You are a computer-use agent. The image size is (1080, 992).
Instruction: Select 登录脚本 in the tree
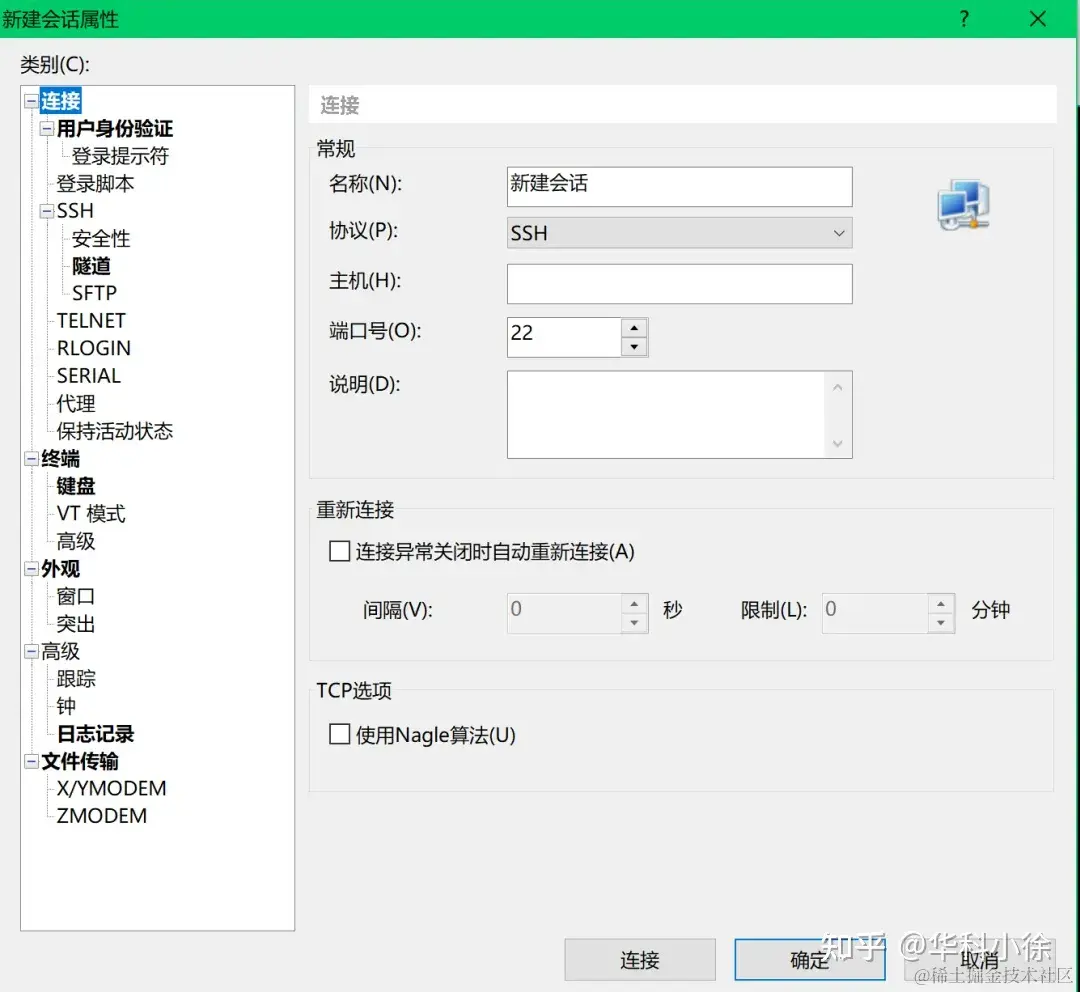(x=95, y=183)
